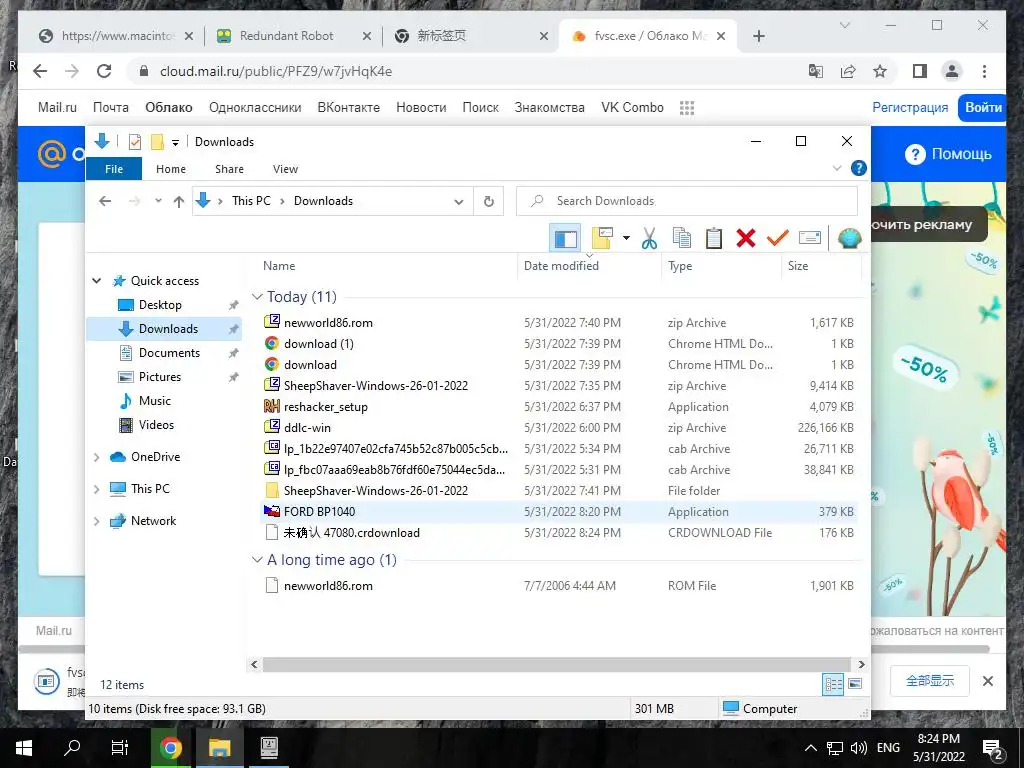Open Windows Start menu

coord(24,748)
